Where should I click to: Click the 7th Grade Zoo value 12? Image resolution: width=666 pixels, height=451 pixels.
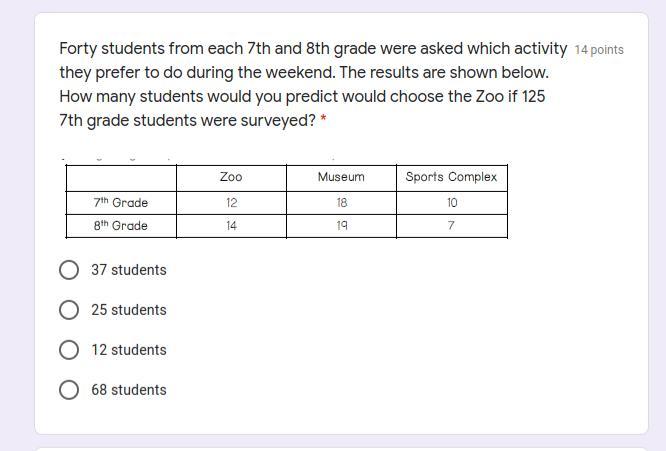coord(231,203)
